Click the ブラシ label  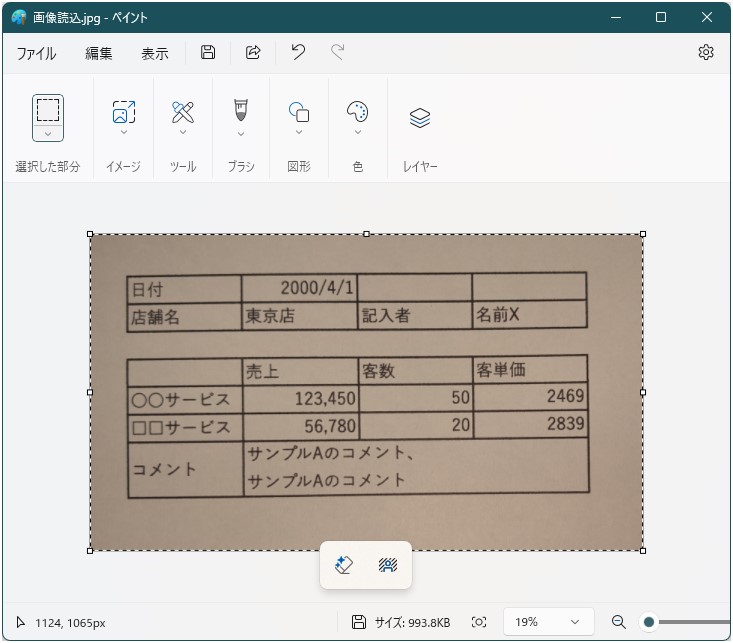(x=241, y=166)
